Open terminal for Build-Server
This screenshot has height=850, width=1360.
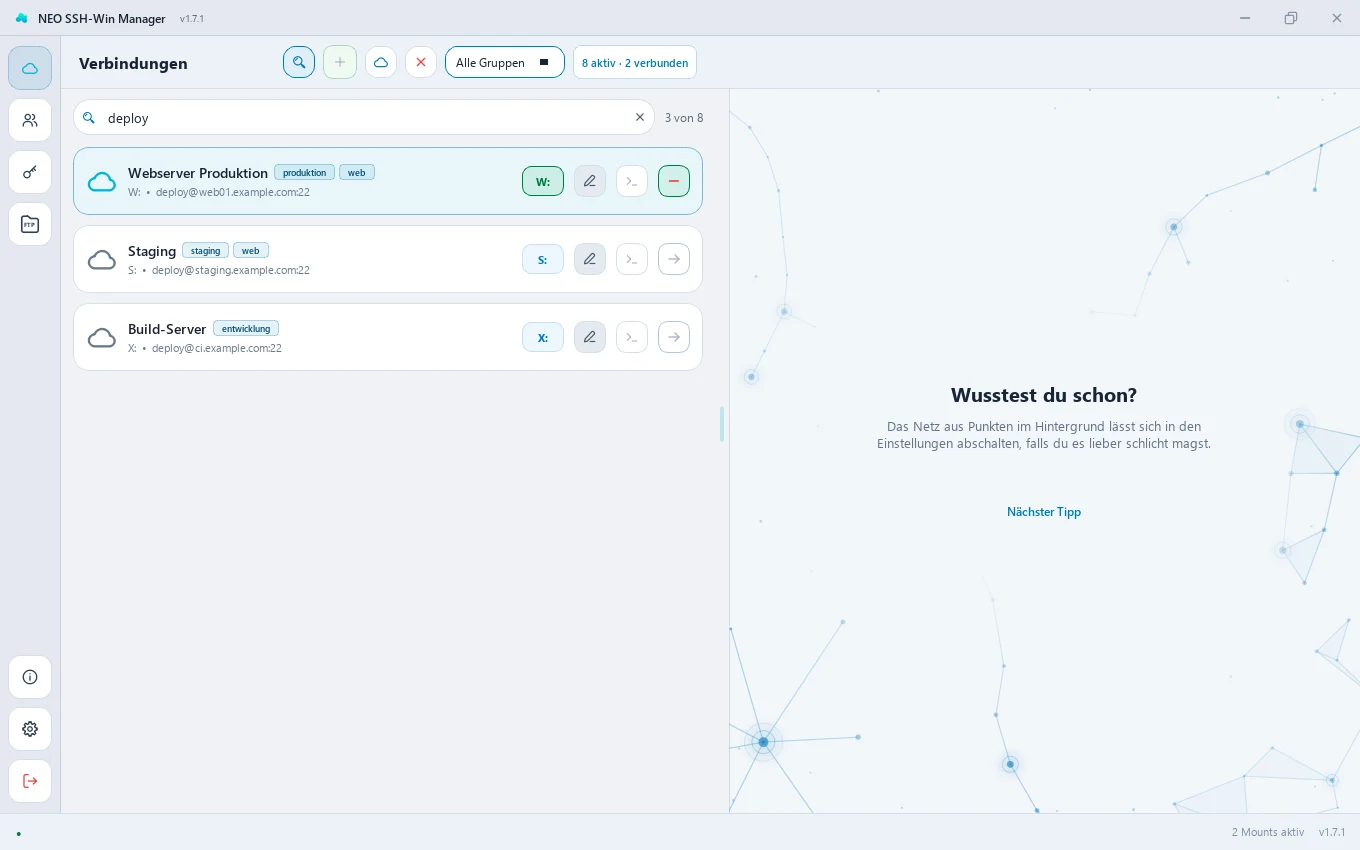(x=632, y=337)
